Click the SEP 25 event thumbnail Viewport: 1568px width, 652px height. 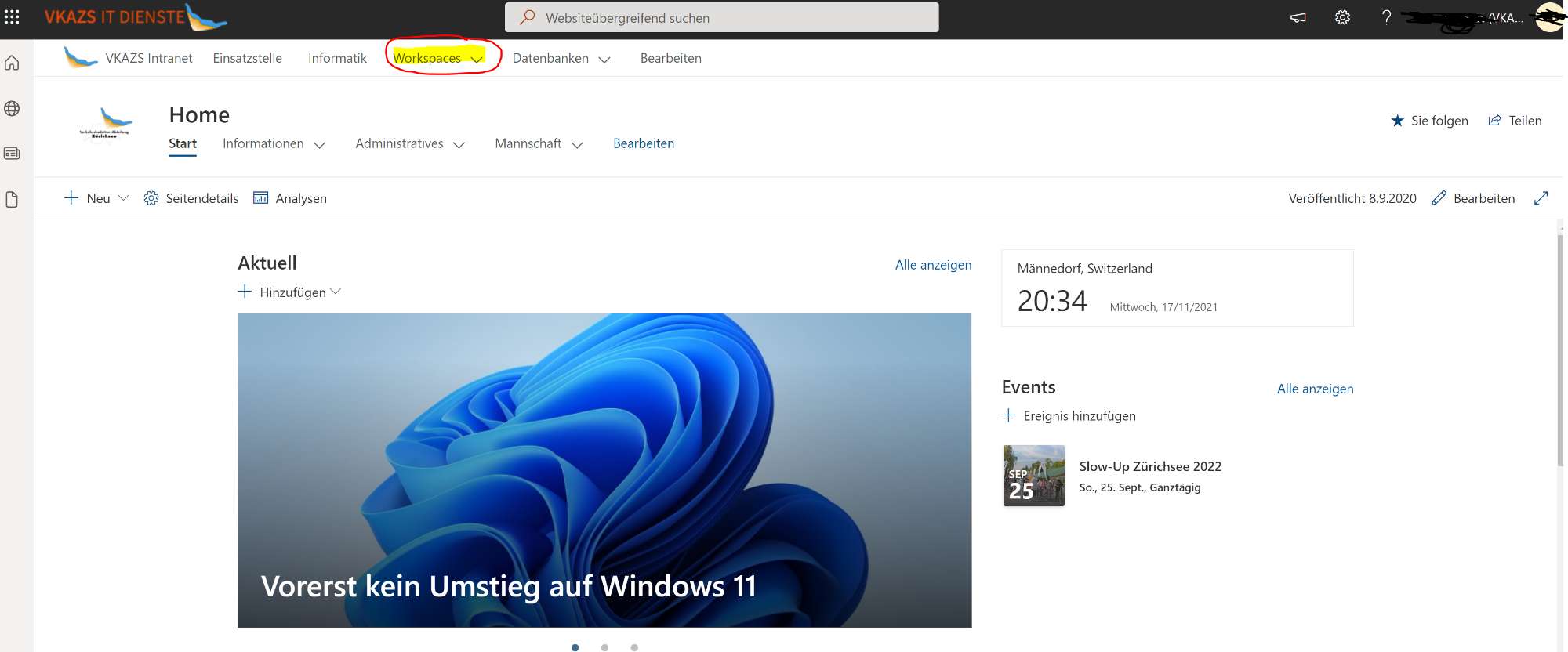[1034, 476]
